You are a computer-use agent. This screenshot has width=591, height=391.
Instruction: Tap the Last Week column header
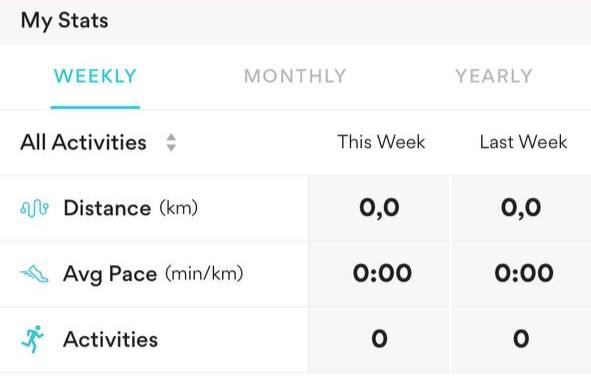pos(523,142)
